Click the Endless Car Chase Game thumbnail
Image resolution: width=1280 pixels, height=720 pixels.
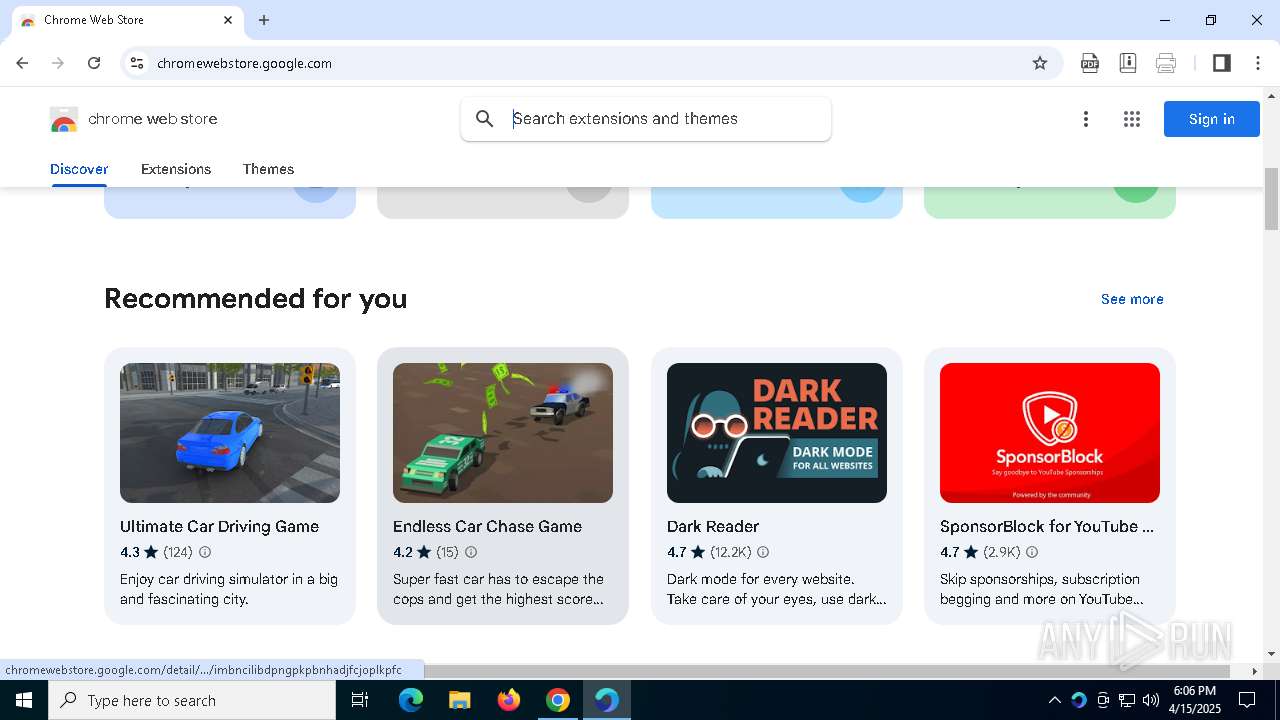[x=503, y=433]
